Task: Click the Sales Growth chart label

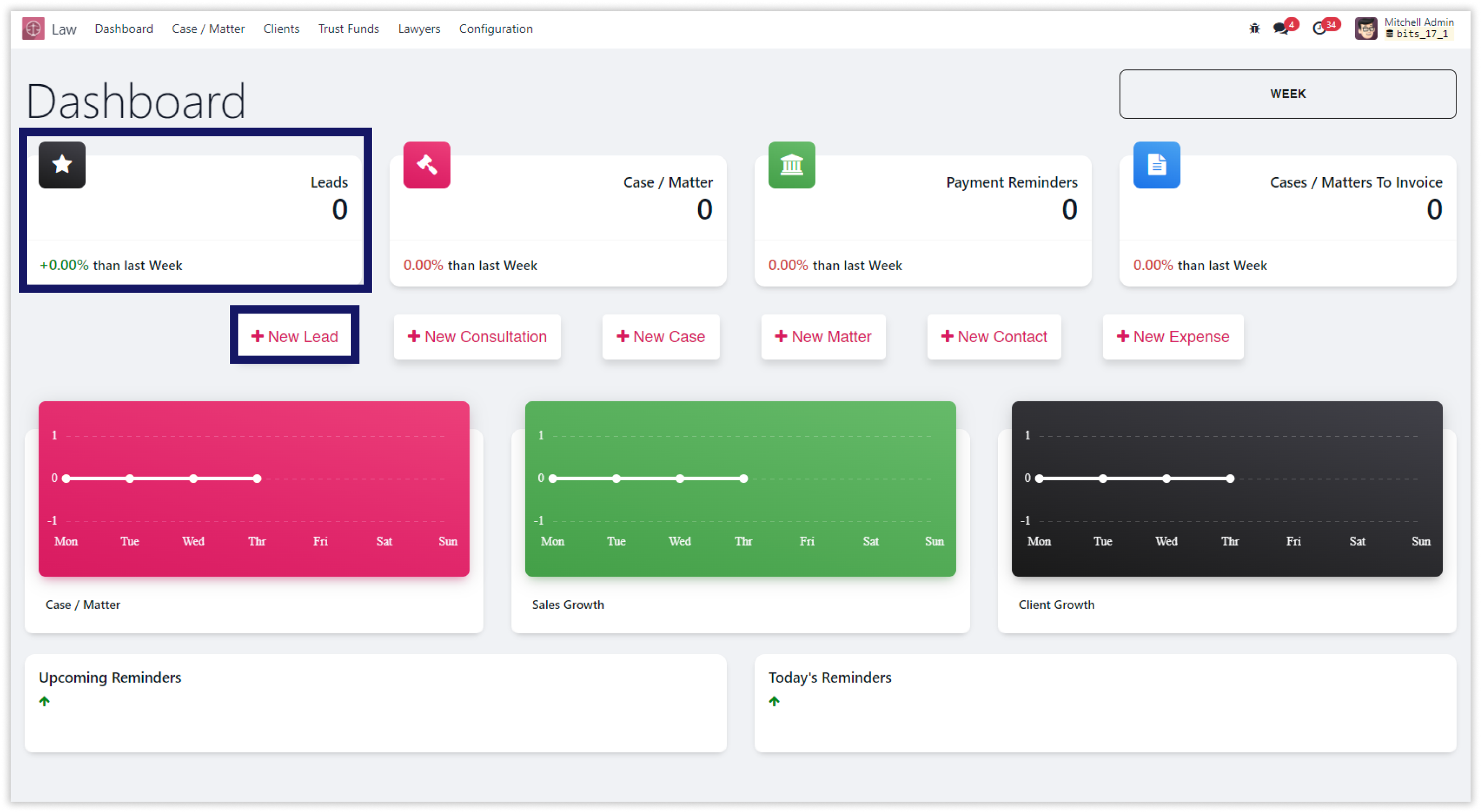Action: (568, 605)
